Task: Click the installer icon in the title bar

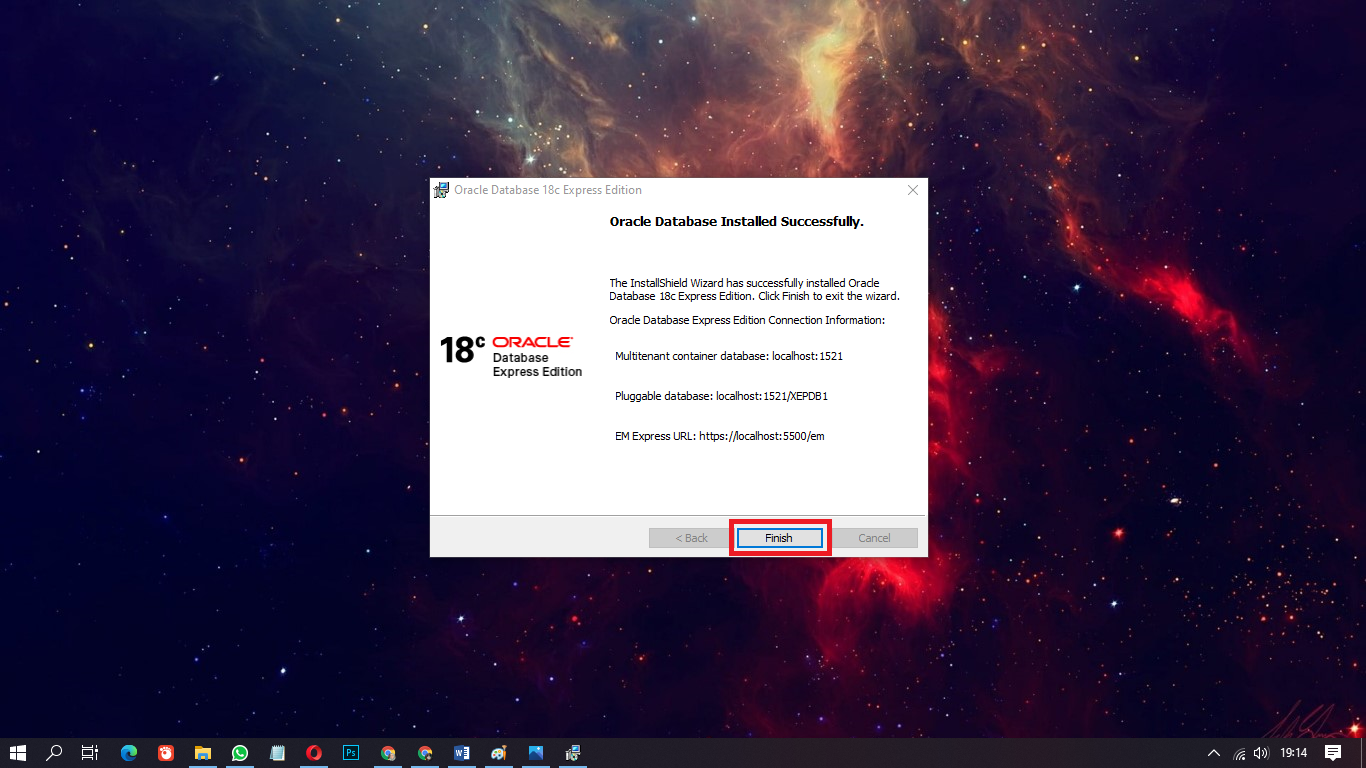Action: (441, 190)
